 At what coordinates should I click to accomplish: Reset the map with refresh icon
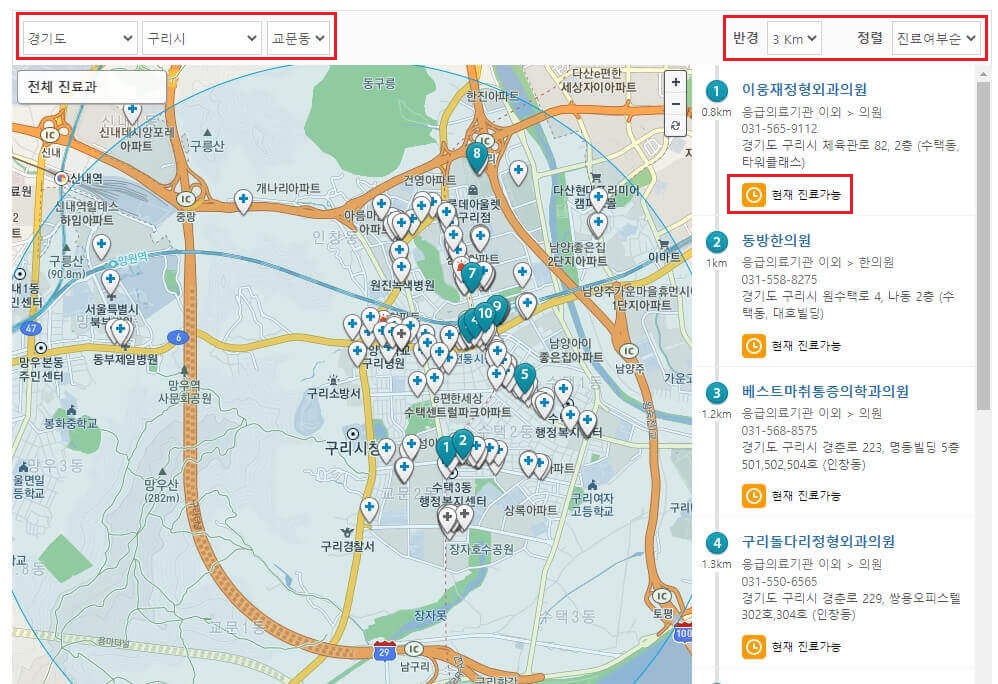pyautogui.click(x=675, y=125)
